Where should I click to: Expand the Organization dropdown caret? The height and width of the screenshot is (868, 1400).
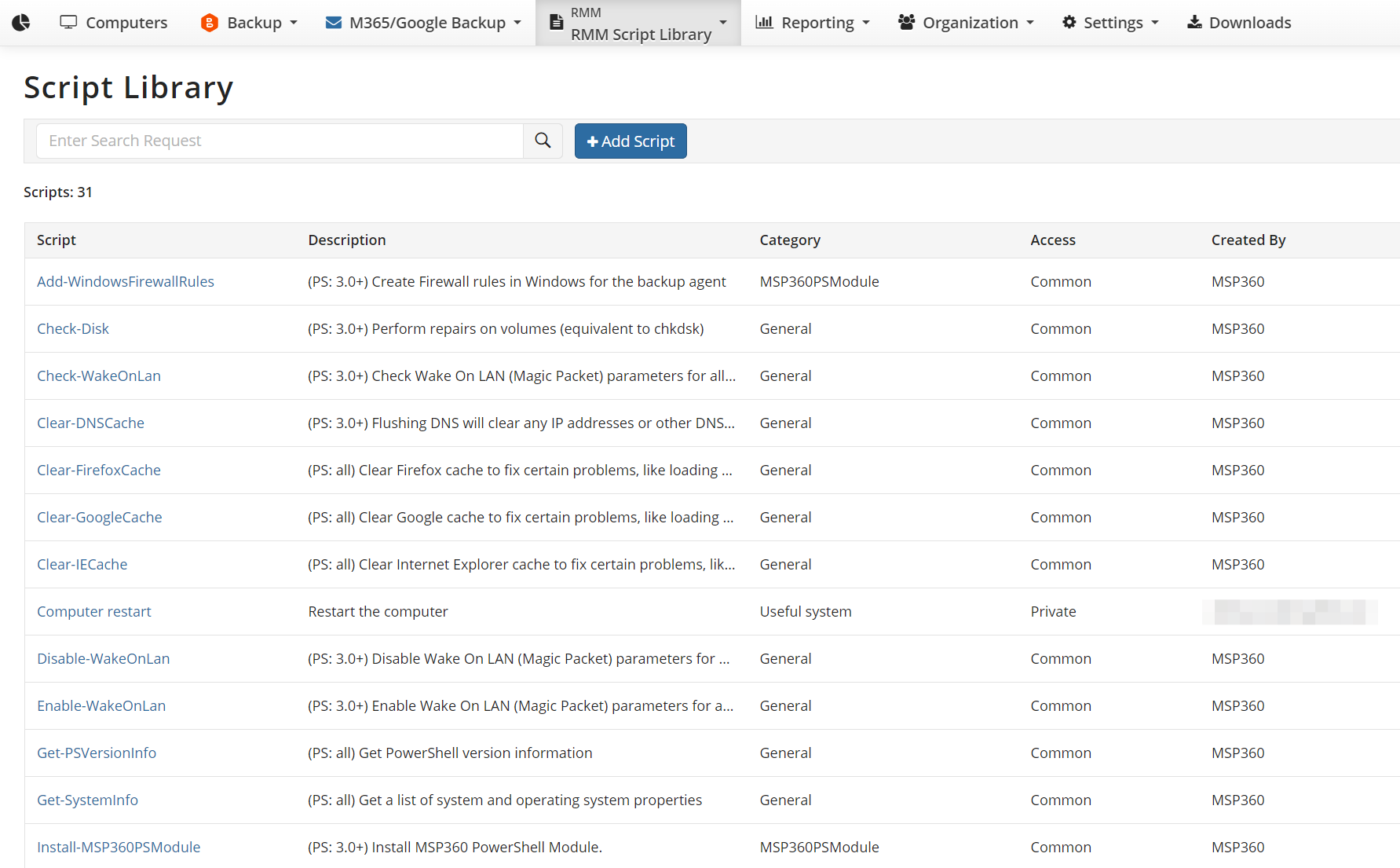pyautogui.click(x=1030, y=23)
